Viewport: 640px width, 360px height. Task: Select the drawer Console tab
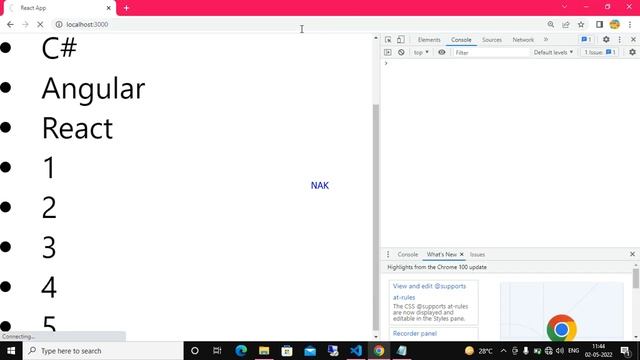click(x=408, y=254)
